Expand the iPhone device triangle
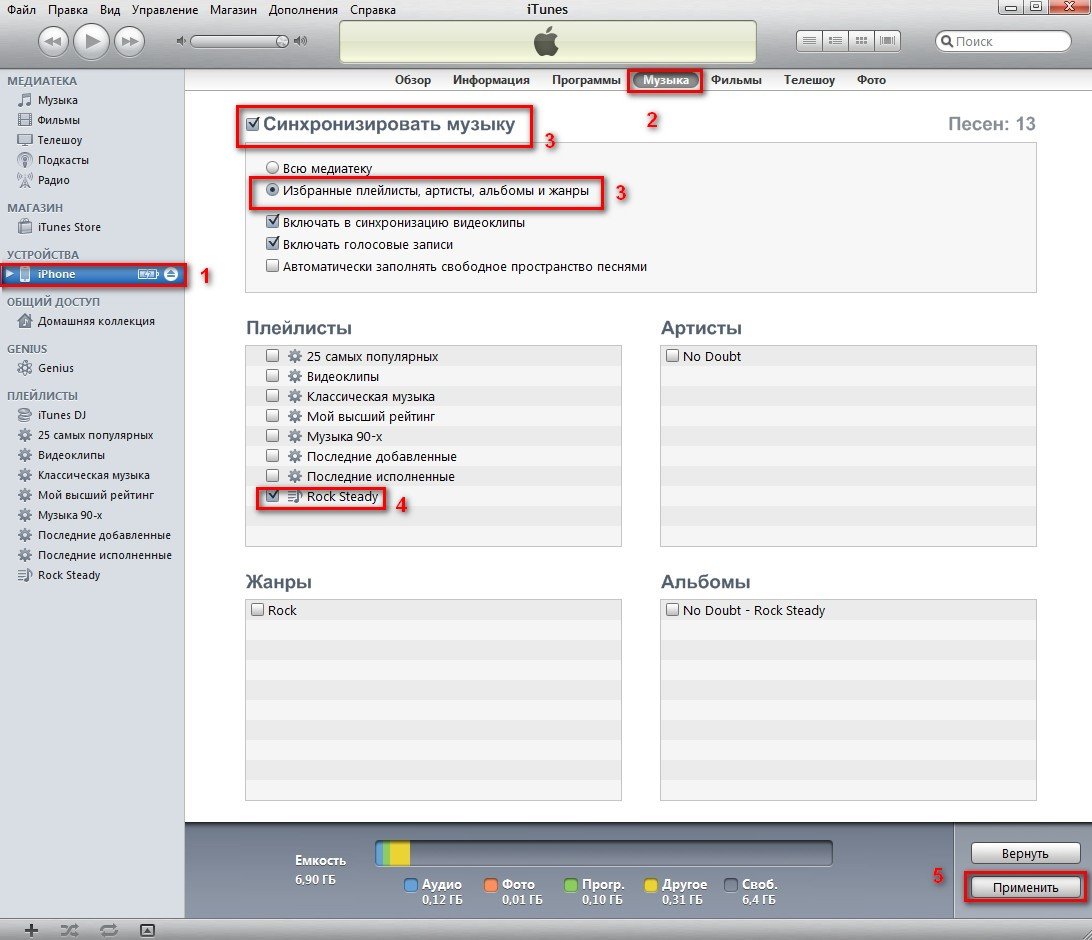The width and height of the screenshot is (1092, 940). 10,274
